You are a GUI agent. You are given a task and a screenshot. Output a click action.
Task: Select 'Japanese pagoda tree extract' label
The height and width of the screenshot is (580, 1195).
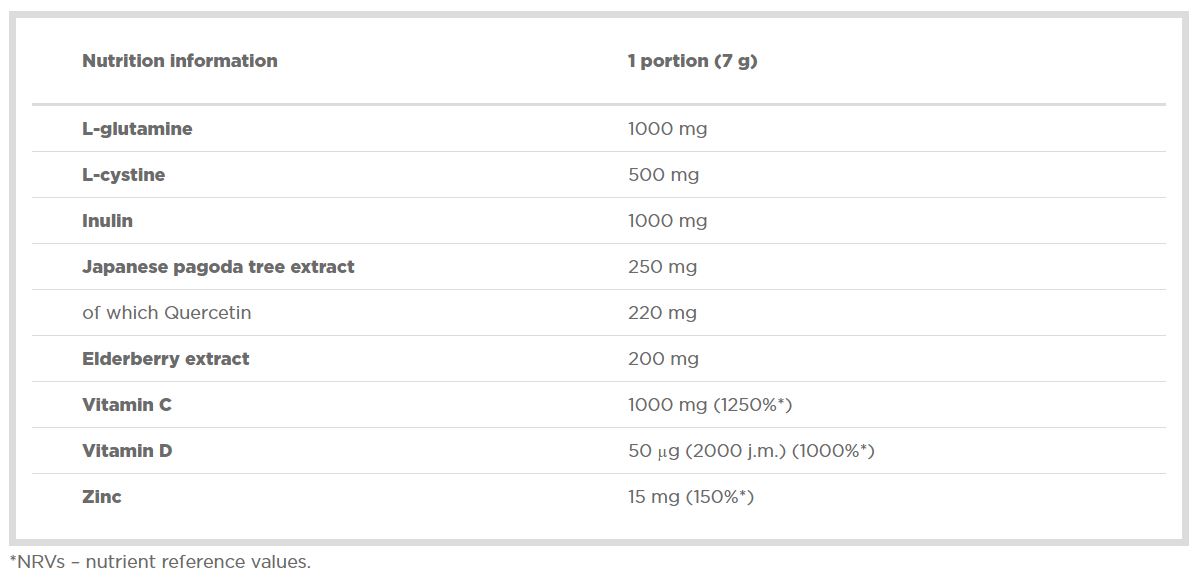[x=218, y=267]
